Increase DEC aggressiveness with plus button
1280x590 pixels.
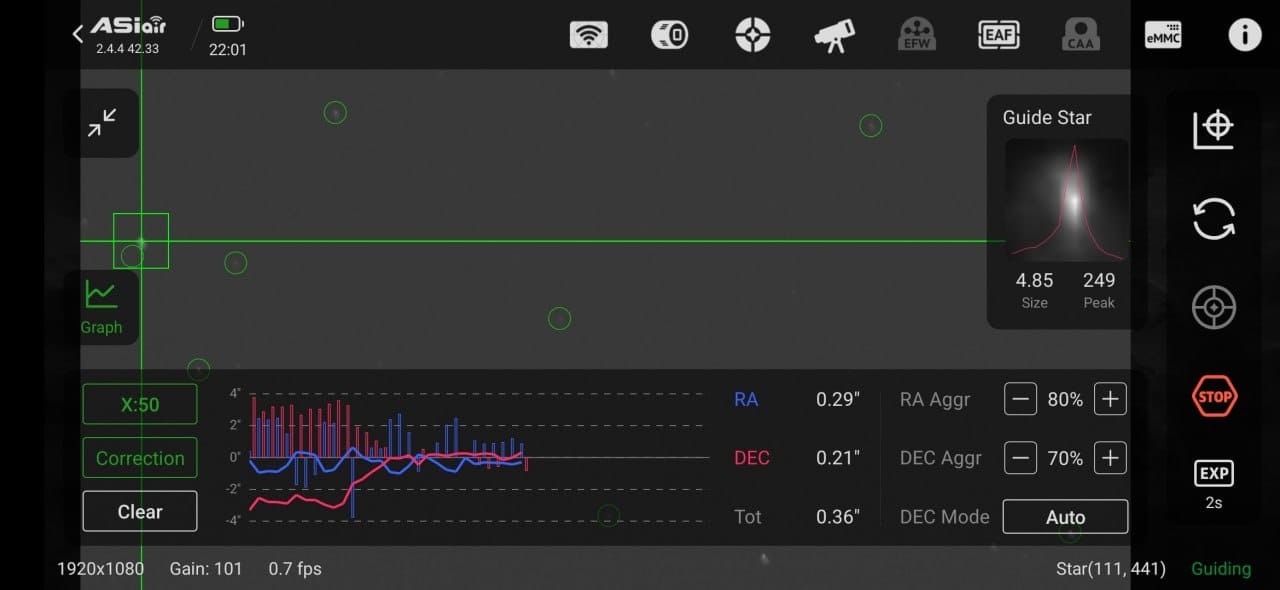(x=1110, y=458)
